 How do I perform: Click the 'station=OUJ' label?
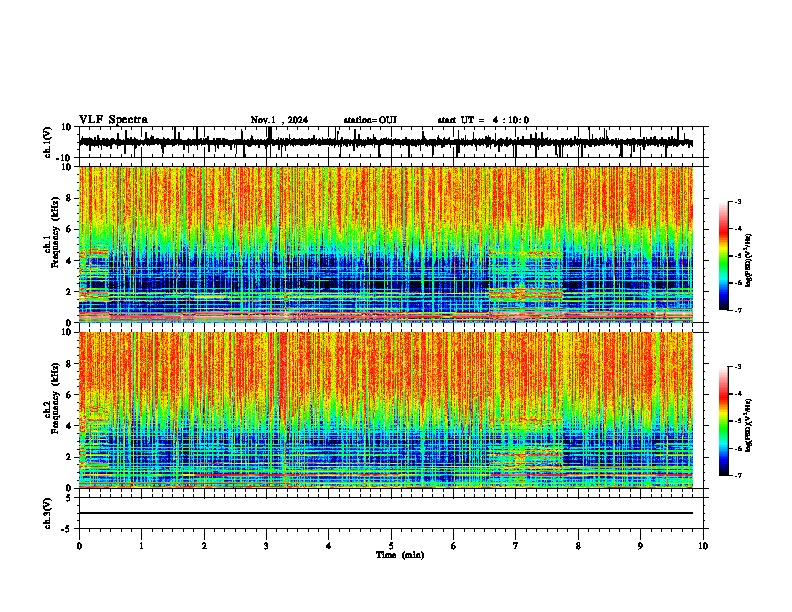(x=370, y=120)
